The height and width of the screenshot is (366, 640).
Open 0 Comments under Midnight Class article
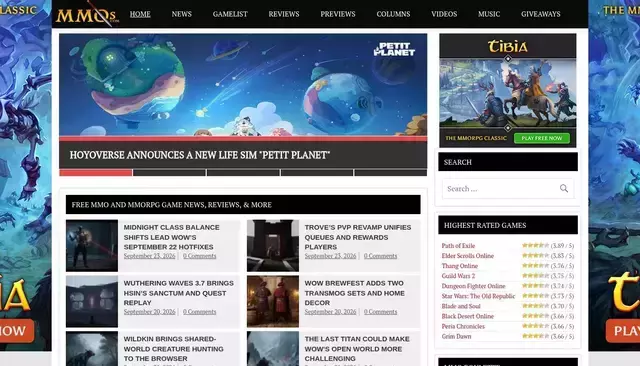coord(200,256)
